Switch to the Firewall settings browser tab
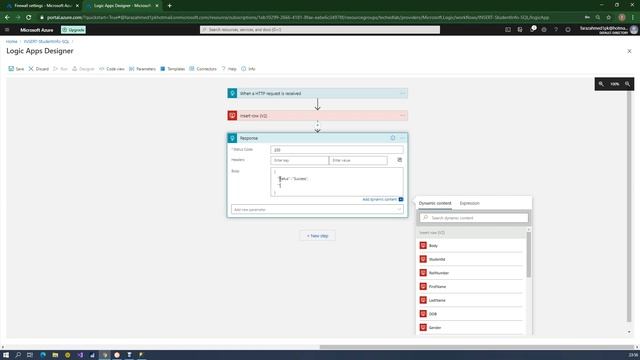This screenshot has width=640, height=360. coord(42,6)
